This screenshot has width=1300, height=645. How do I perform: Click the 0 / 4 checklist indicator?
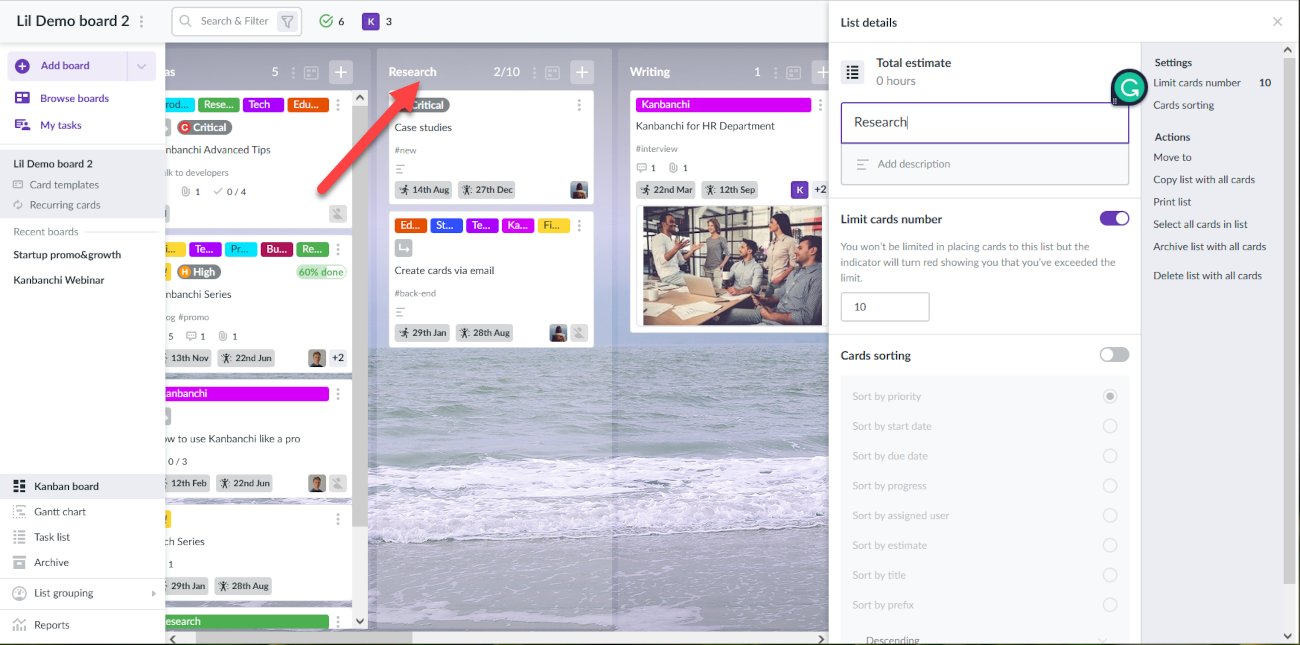click(x=230, y=192)
